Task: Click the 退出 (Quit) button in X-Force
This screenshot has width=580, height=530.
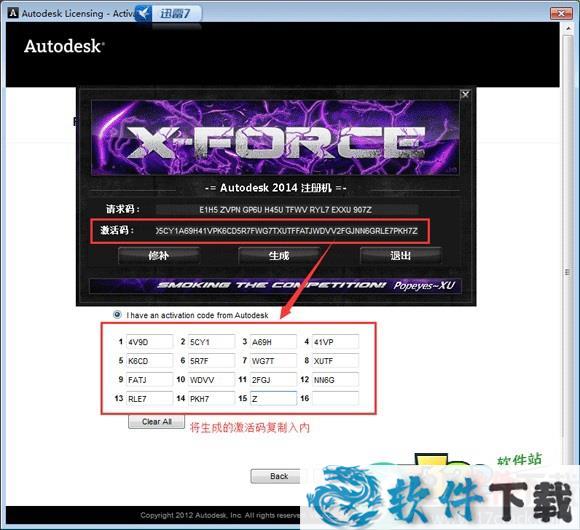Action: 401,256
